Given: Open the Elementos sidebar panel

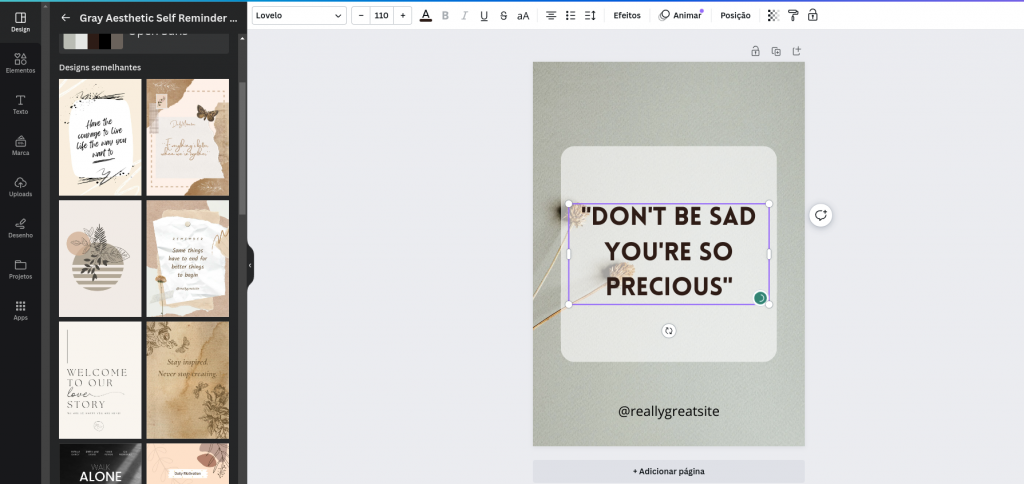Looking at the screenshot, I should [20, 63].
